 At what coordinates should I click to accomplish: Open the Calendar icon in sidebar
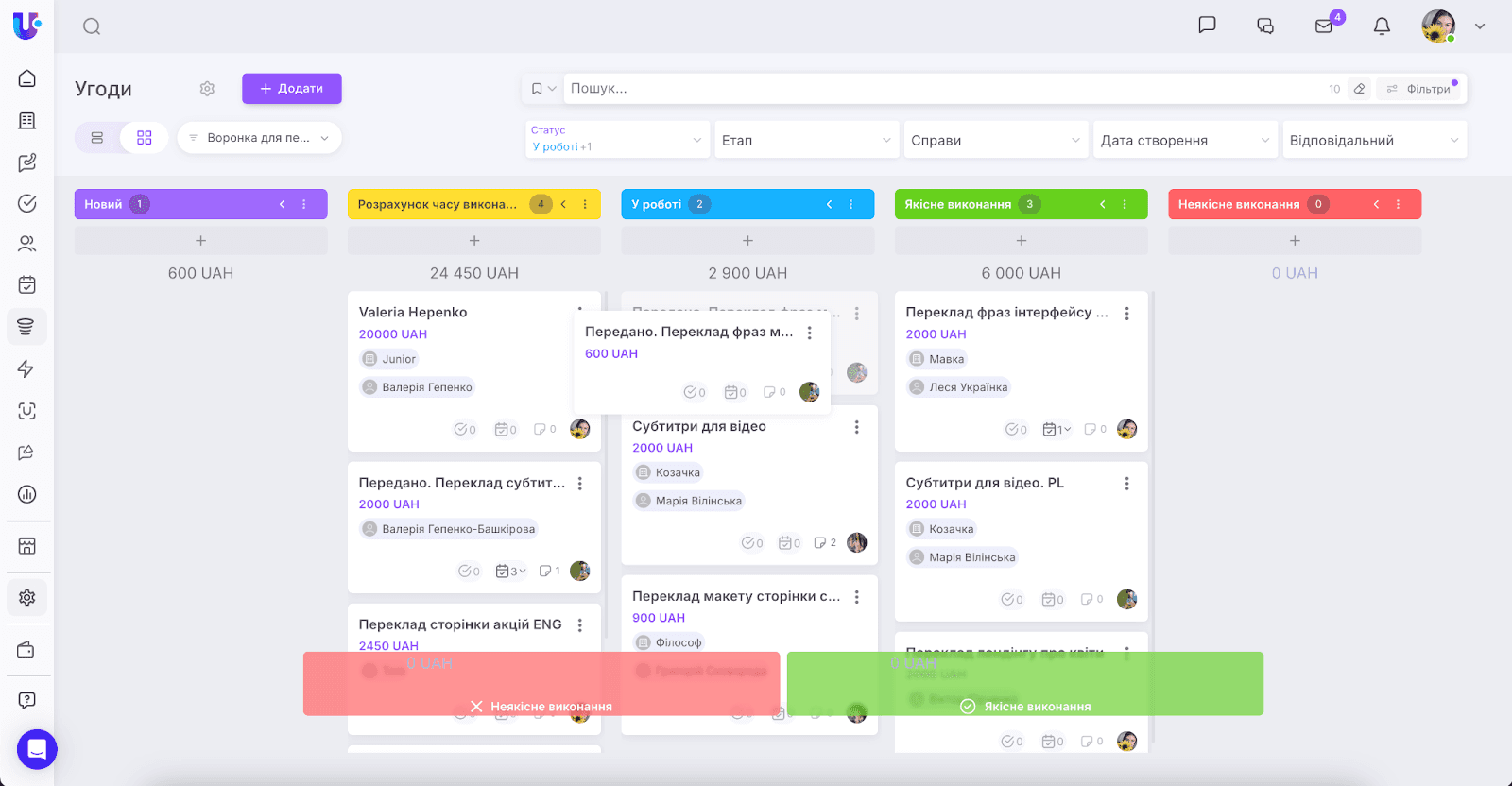tap(27, 284)
